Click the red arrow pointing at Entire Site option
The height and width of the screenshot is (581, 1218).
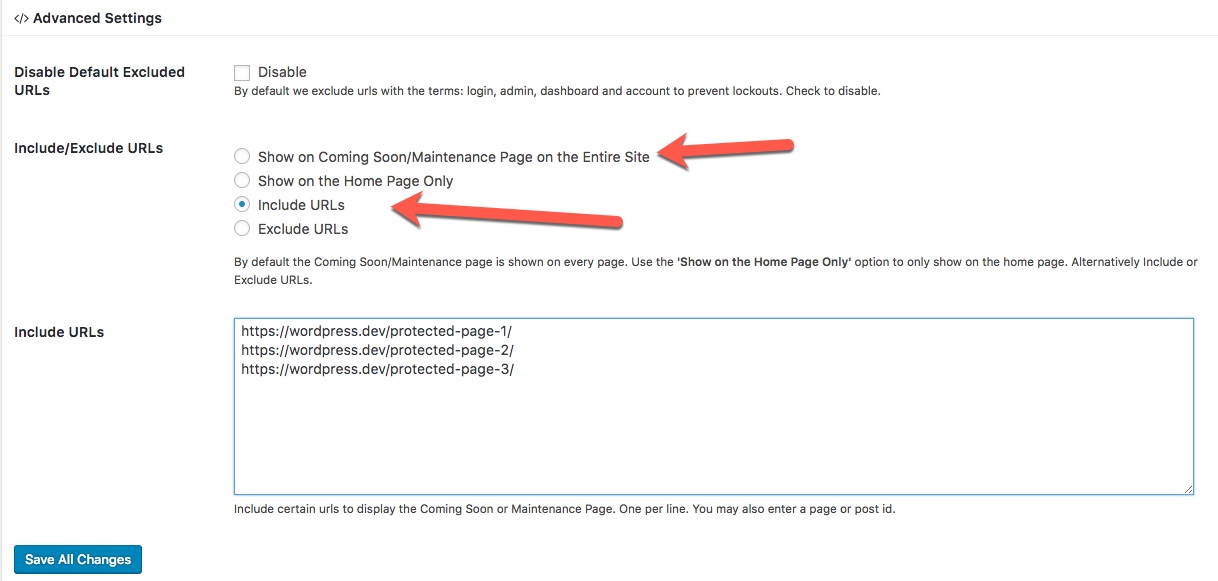tap(725, 152)
